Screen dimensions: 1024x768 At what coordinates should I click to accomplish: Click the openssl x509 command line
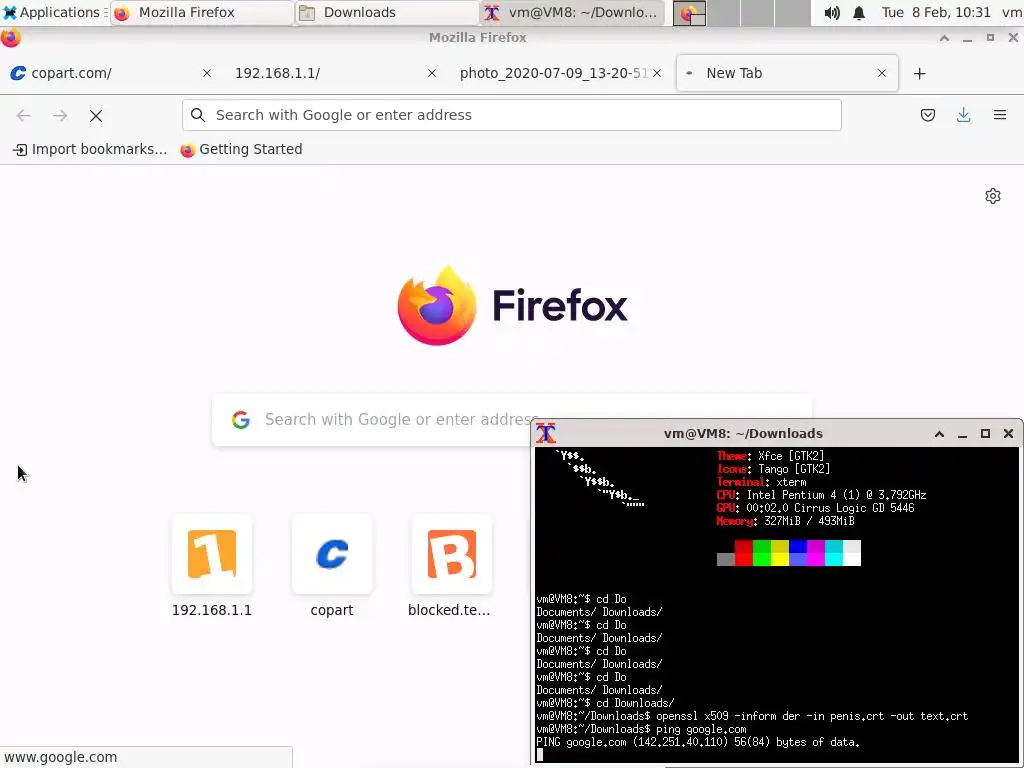pyautogui.click(x=752, y=716)
